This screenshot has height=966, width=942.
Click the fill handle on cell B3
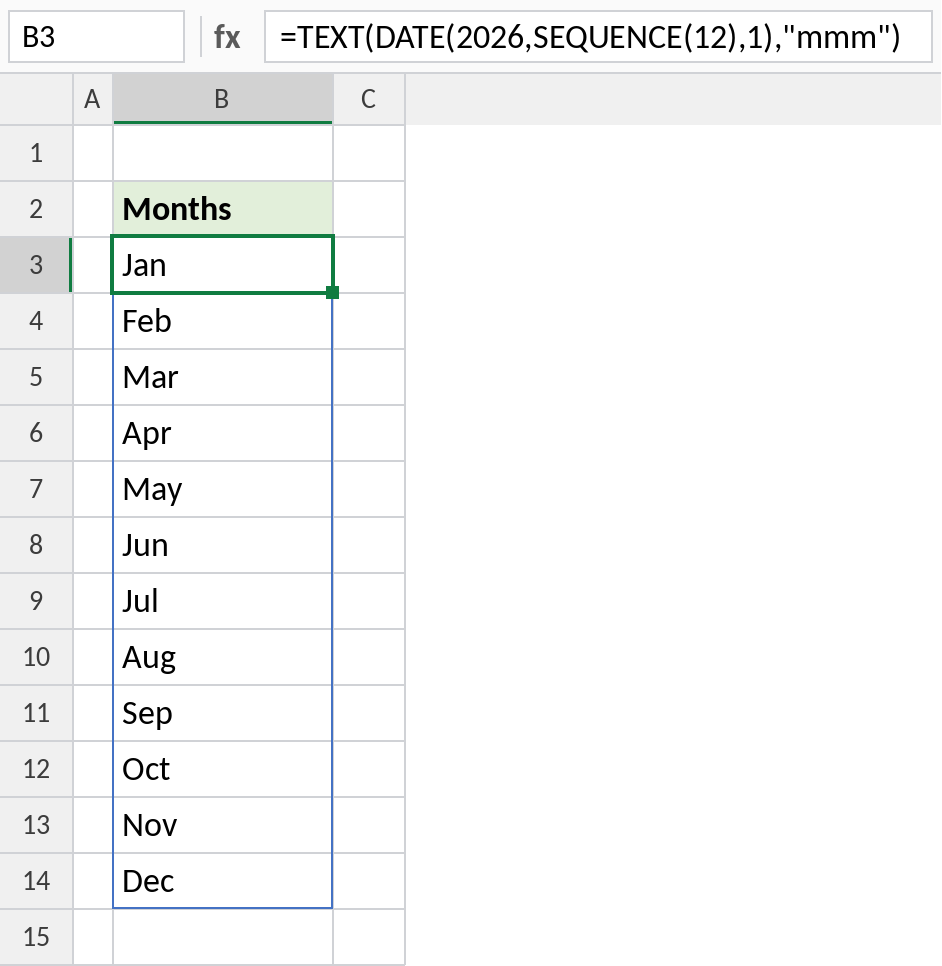(333, 293)
